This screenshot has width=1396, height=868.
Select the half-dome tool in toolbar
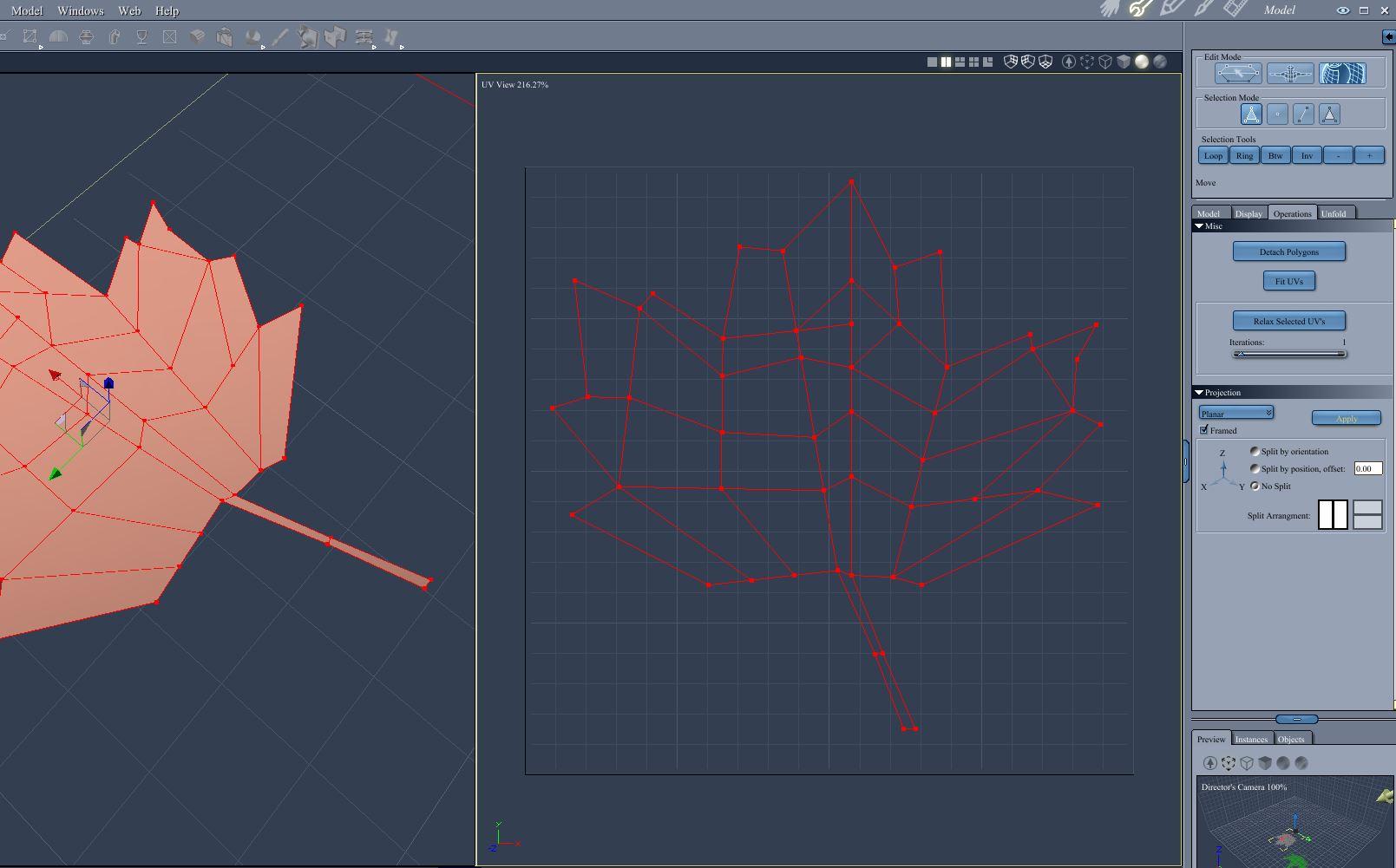point(58,37)
